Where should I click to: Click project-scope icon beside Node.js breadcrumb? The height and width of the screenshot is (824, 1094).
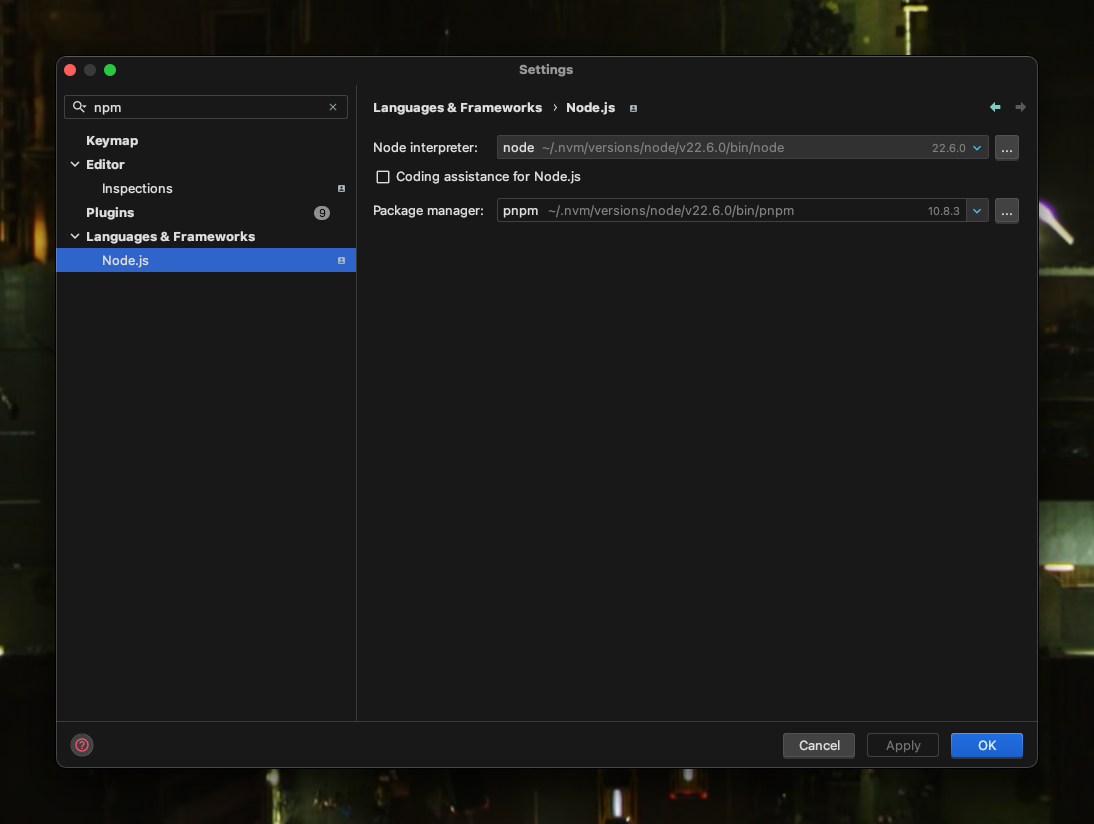click(x=633, y=108)
